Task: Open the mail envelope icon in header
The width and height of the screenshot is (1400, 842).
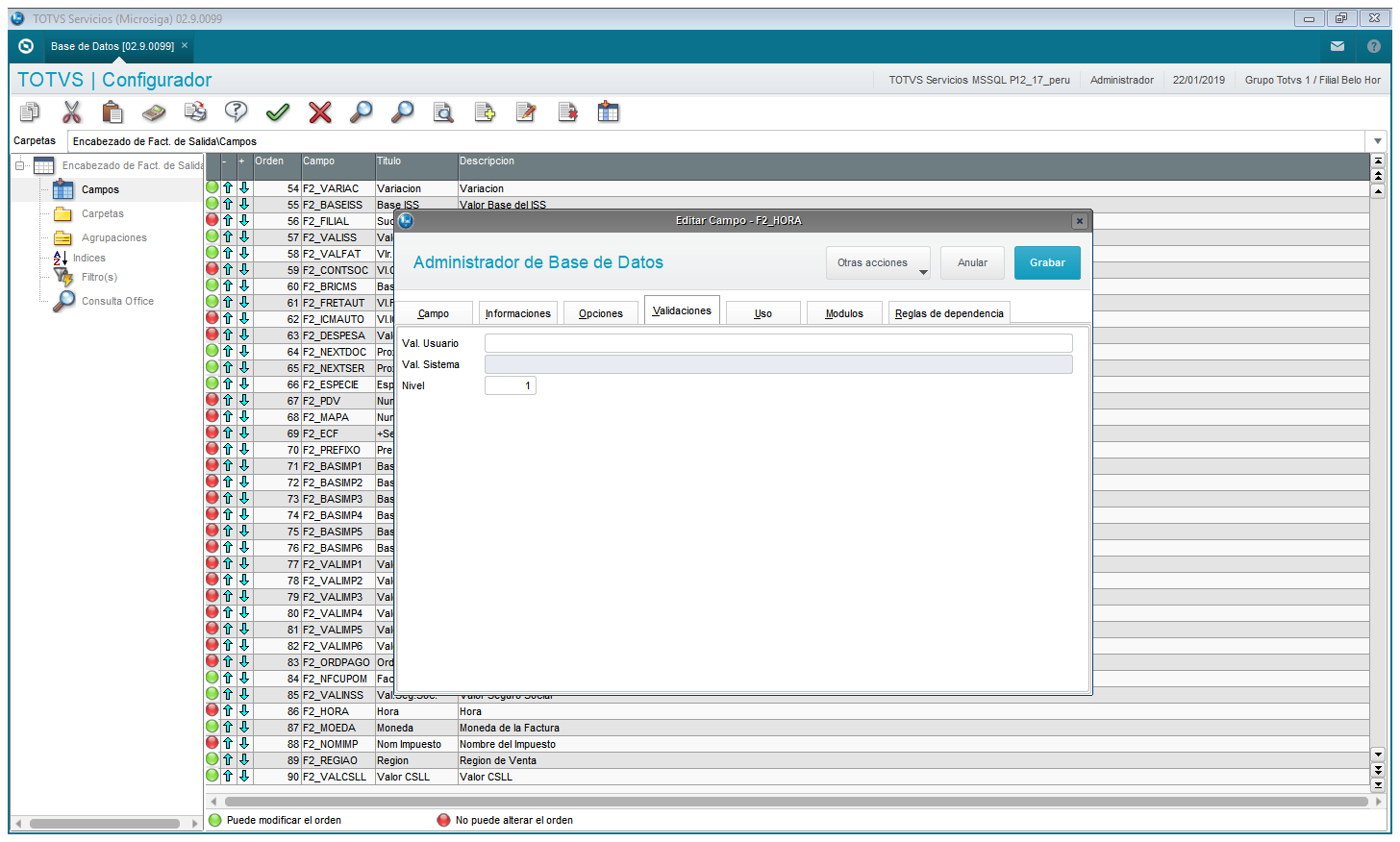Action: click(x=1337, y=46)
